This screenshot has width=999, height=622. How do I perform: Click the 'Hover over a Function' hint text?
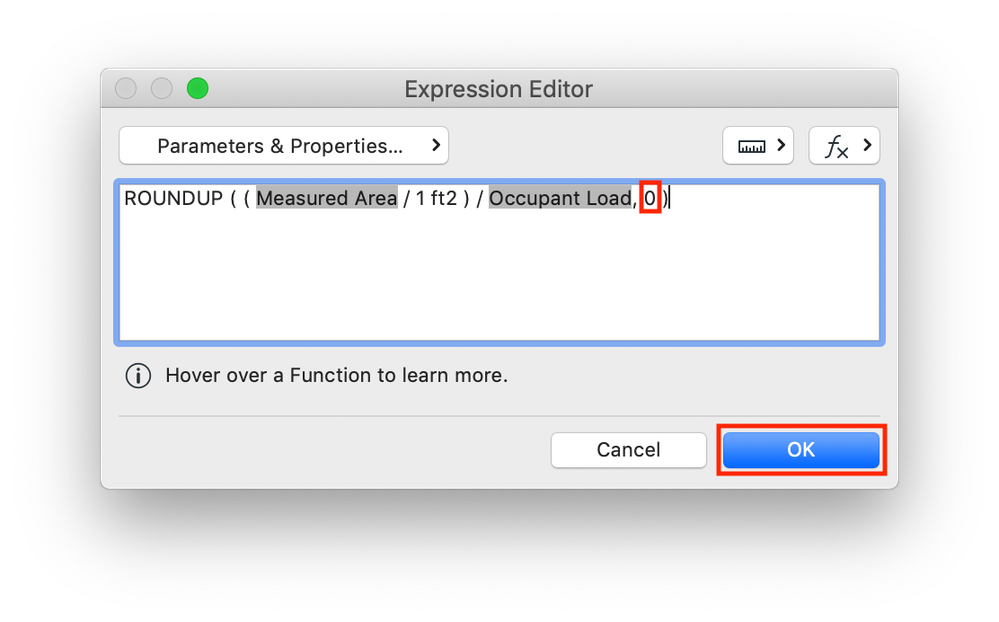[336, 376]
